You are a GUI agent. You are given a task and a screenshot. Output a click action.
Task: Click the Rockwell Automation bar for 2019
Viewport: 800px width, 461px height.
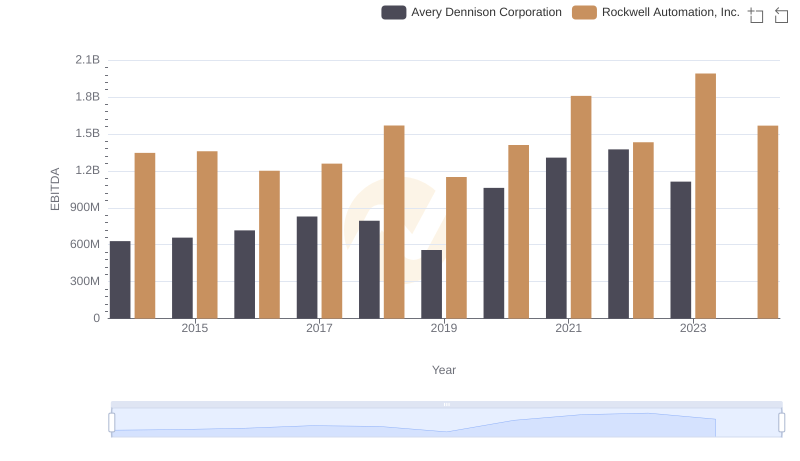pos(456,248)
